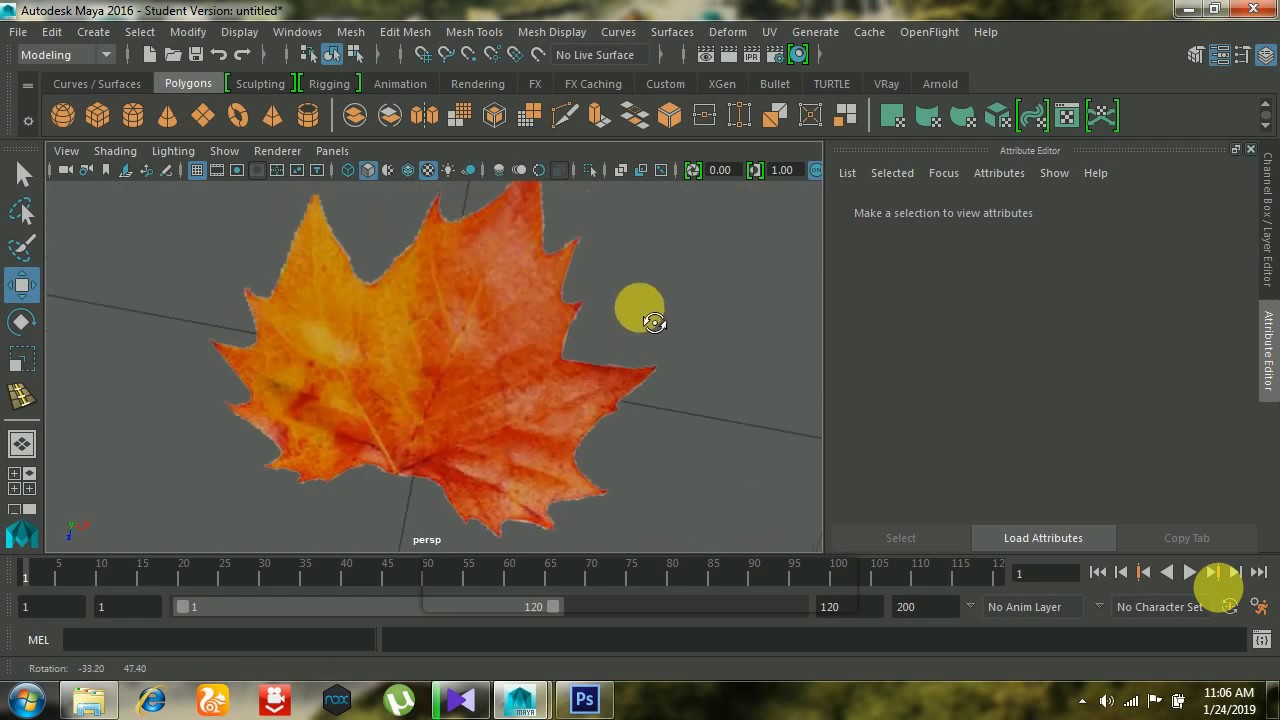Open uTorrent from the taskbar
Viewport: 1280px width, 720px height.
click(x=399, y=700)
